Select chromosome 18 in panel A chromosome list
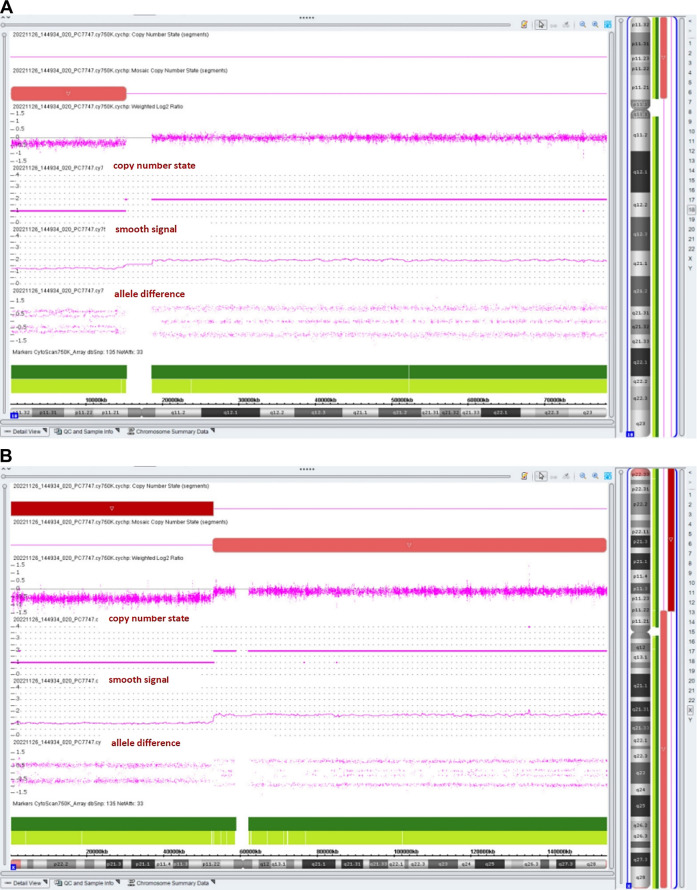This screenshot has width=697, height=890. click(x=690, y=209)
